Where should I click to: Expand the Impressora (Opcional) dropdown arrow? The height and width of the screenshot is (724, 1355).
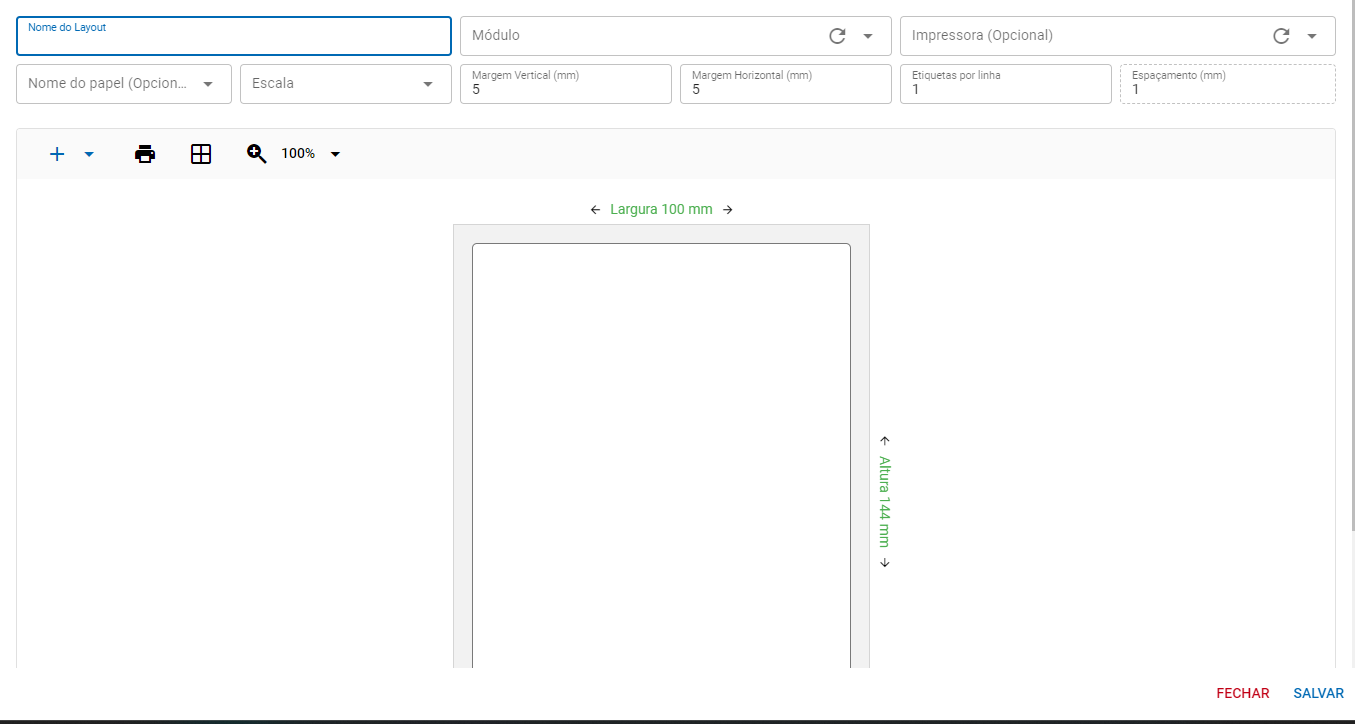1312,36
